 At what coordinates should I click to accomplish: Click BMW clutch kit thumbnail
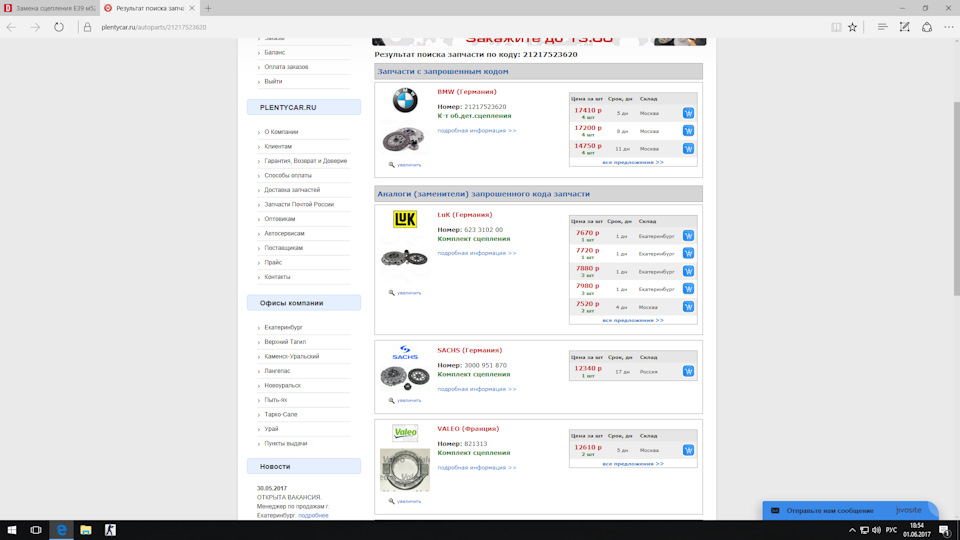click(x=403, y=139)
